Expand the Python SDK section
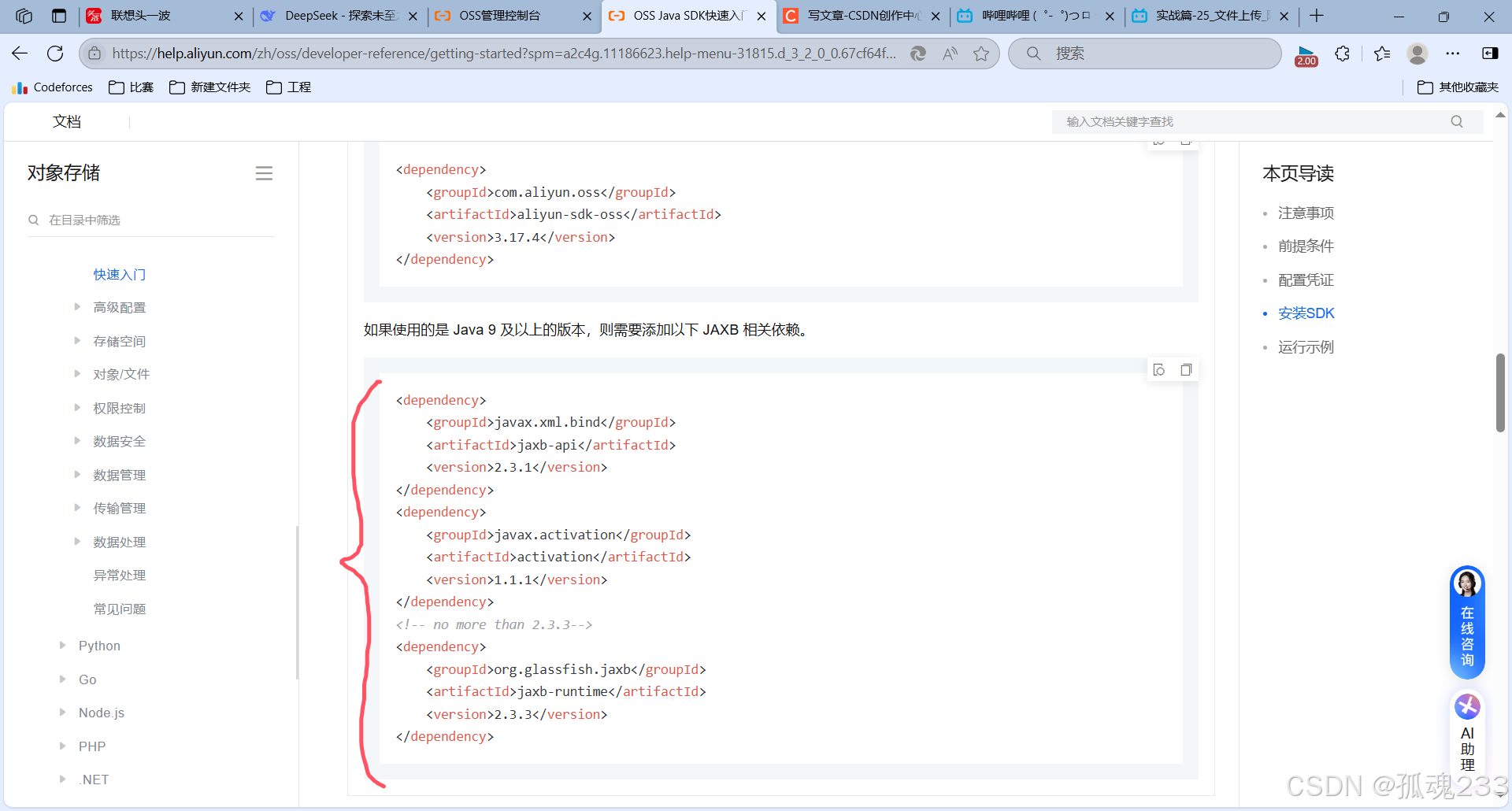The image size is (1512, 811). (63, 646)
